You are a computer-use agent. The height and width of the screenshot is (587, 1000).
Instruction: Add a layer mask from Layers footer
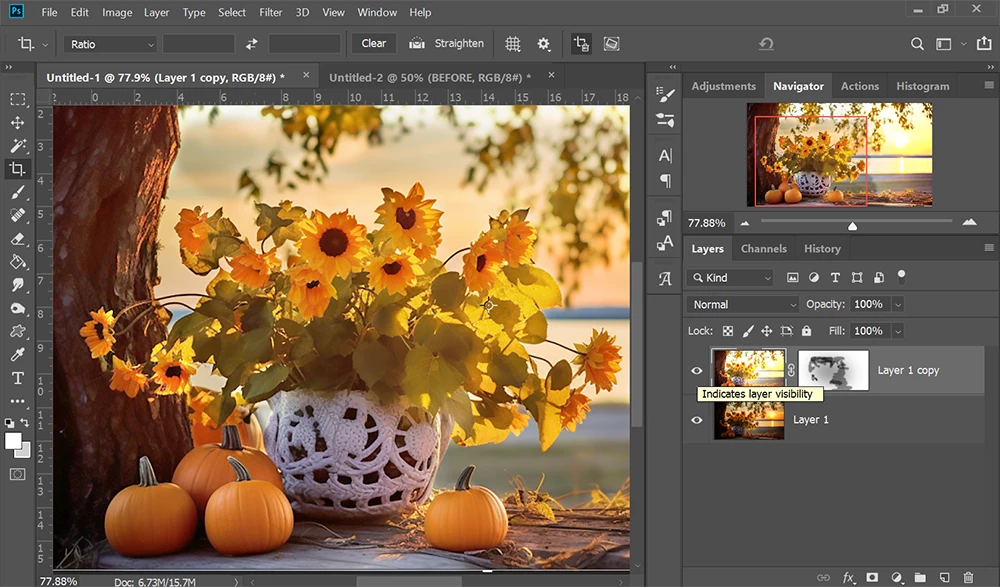click(x=872, y=577)
